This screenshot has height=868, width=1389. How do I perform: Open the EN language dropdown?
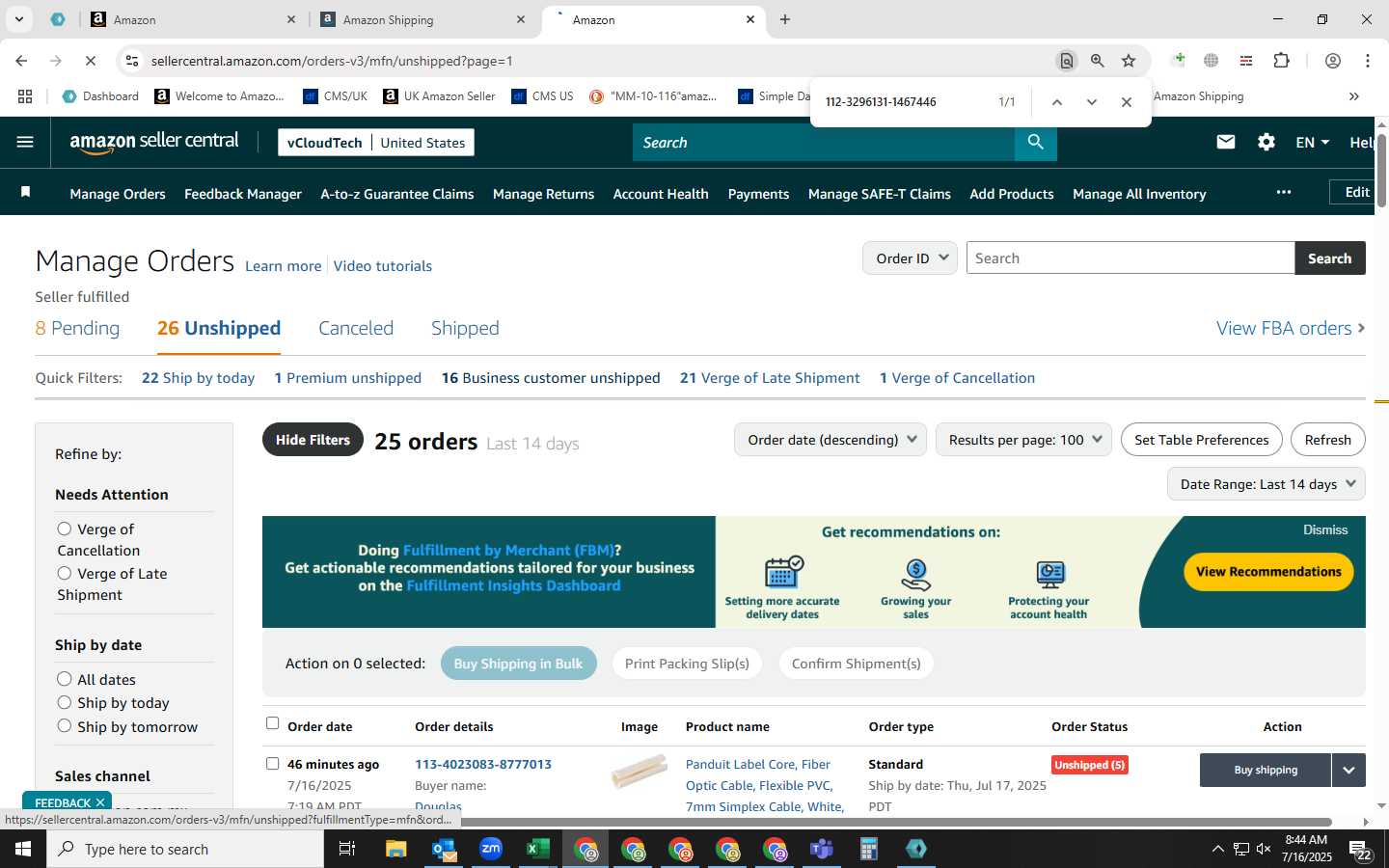(1313, 142)
